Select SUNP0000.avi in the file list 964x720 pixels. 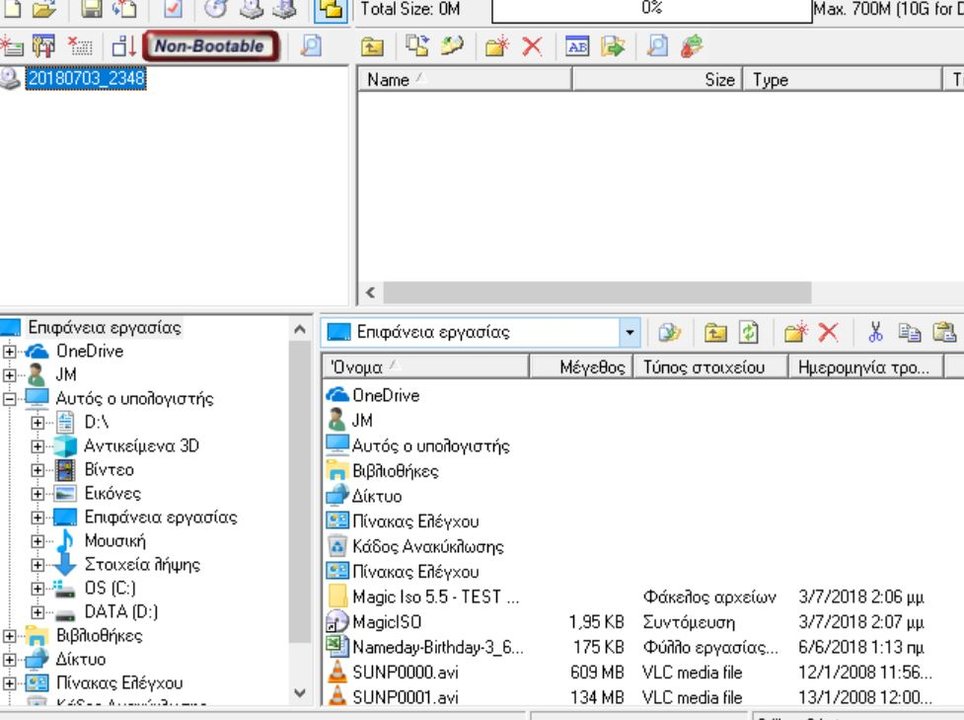pos(405,673)
